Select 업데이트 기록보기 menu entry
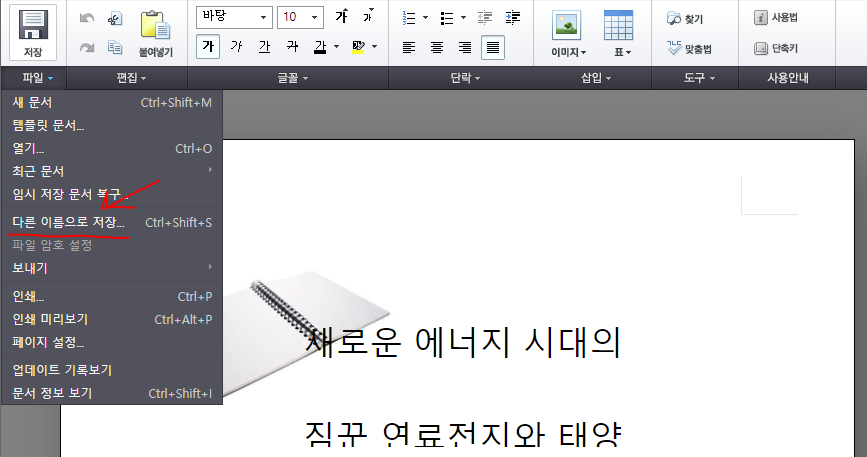The height and width of the screenshot is (457, 867). pos(112,370)
